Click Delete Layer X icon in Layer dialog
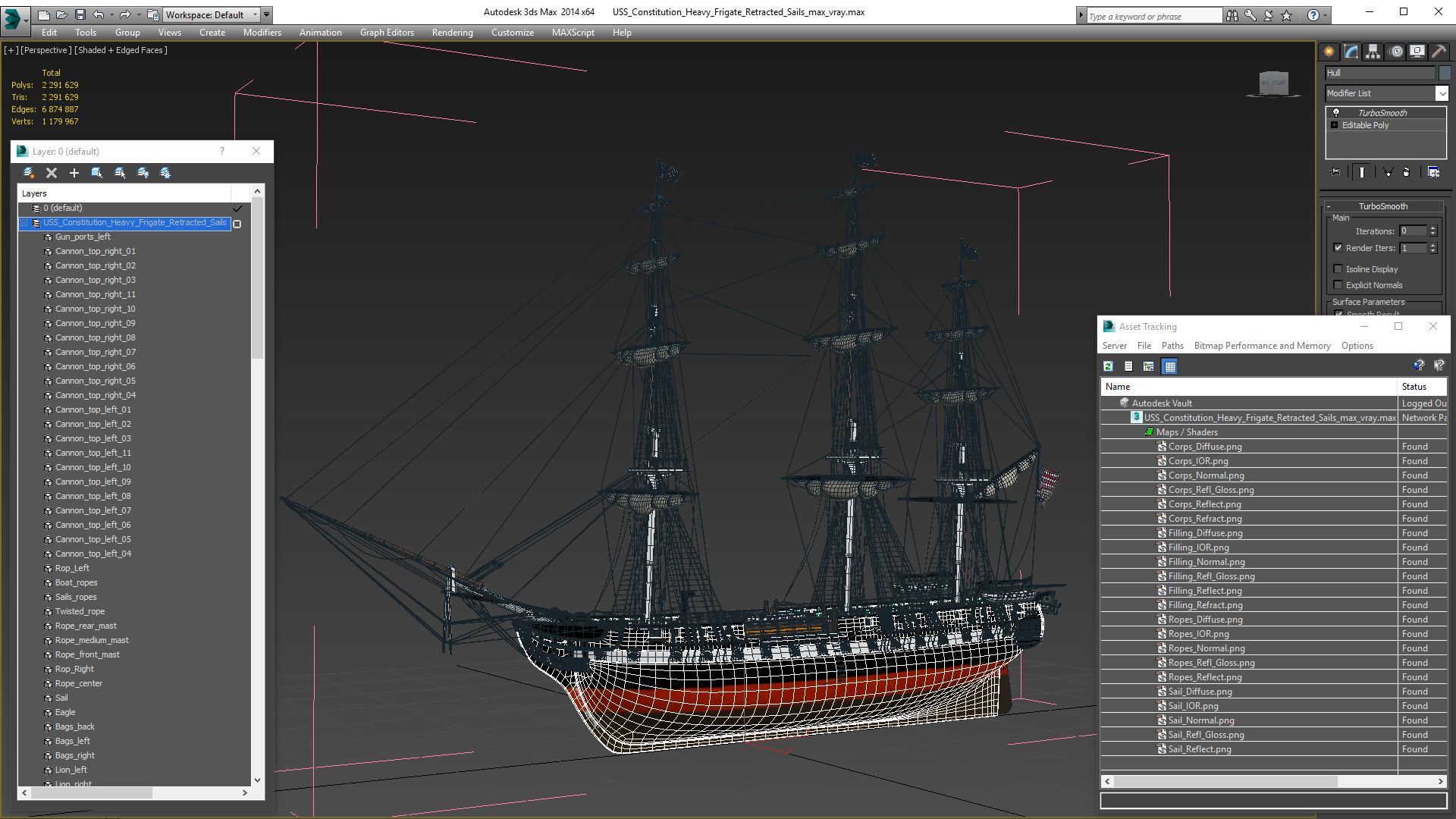The height and width of the screenshot is (819, 1456). pyautogui.click(x=52, y=173)
